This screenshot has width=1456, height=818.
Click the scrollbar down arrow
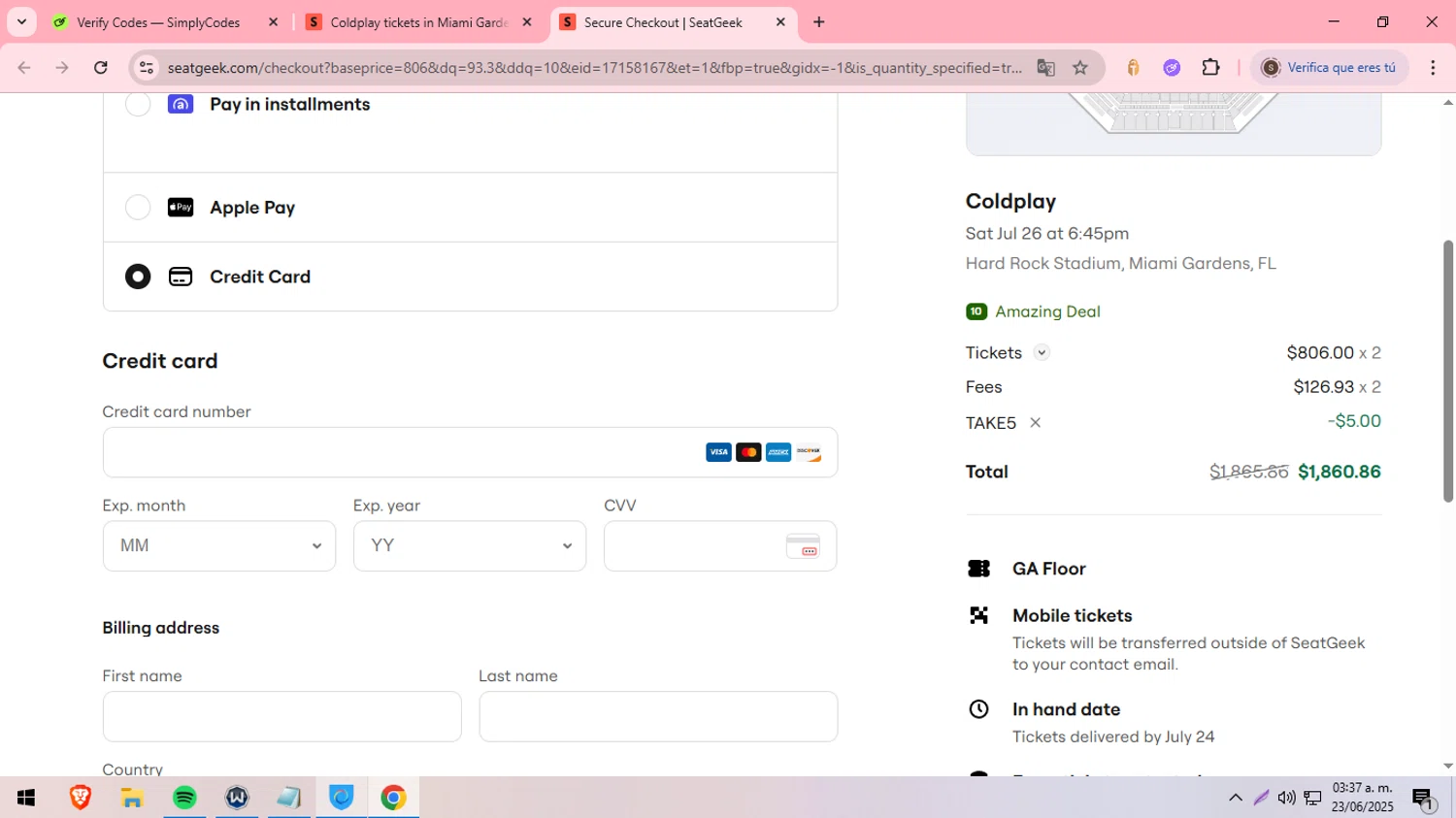[1448, 766]
